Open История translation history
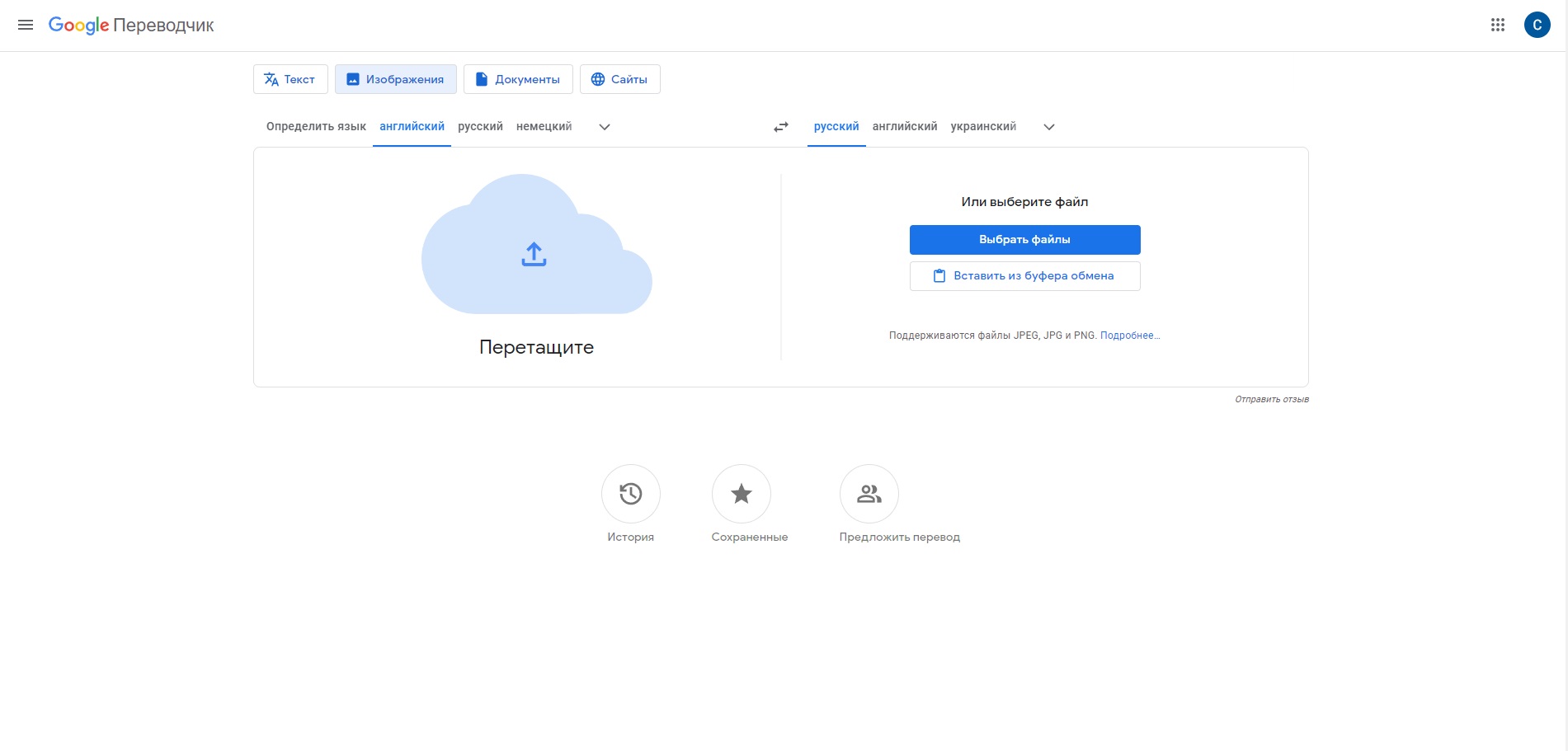1568x751 pixels. (x=631, y=494)
